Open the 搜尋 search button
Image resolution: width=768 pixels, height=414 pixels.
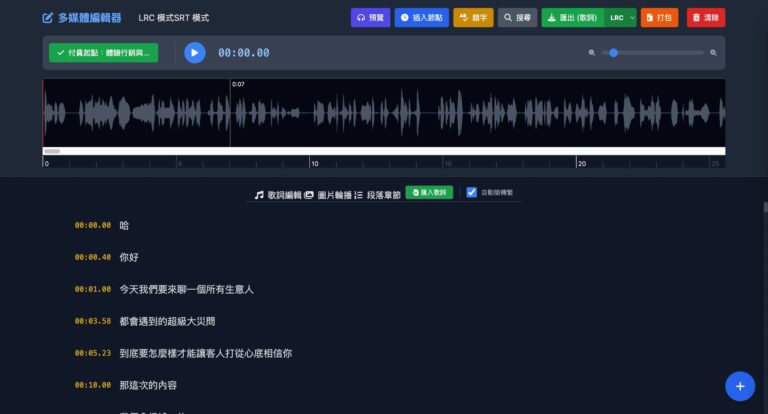517,18
